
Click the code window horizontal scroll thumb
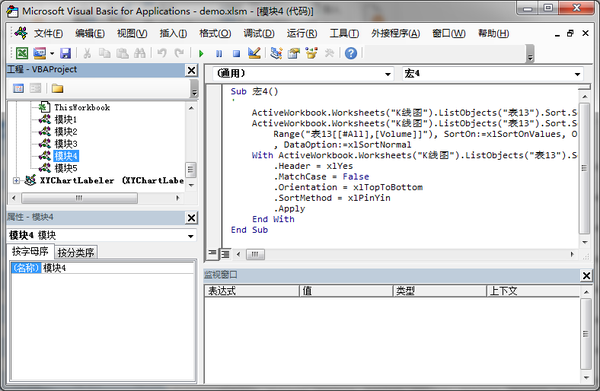point(255,254)
